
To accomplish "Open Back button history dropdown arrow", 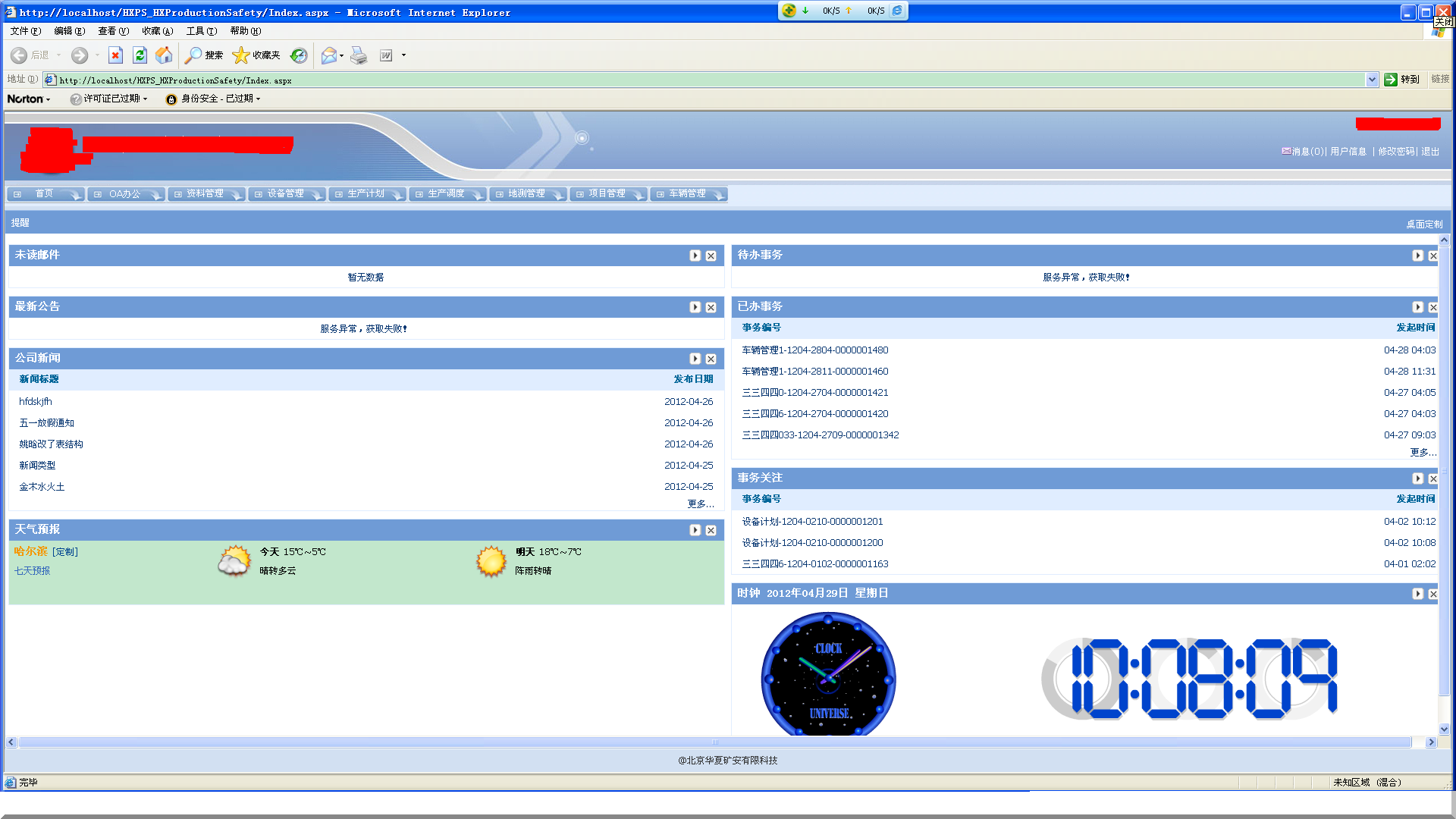I will pos(58,55).
